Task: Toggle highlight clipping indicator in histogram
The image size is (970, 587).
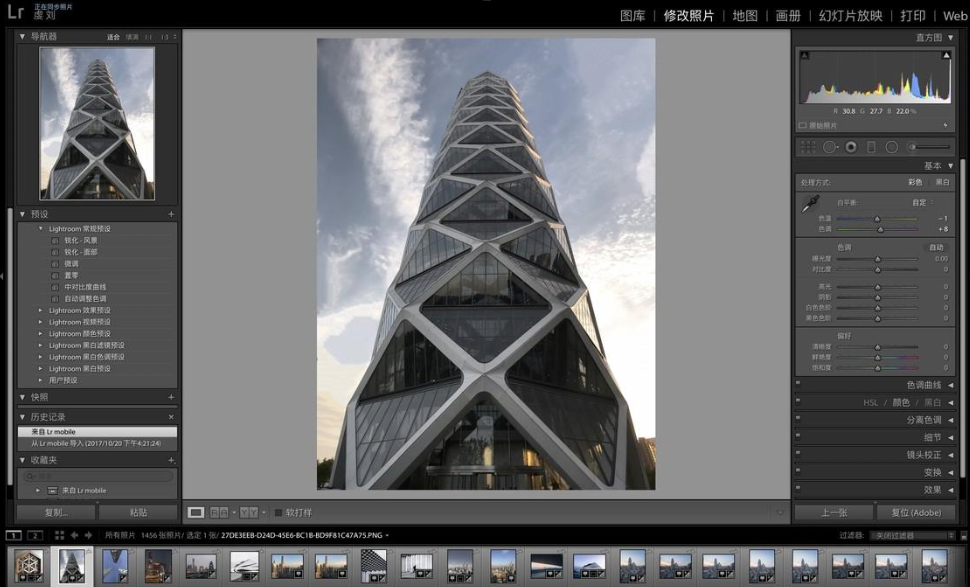Action: pyautogui.click(x=946, y=56)
